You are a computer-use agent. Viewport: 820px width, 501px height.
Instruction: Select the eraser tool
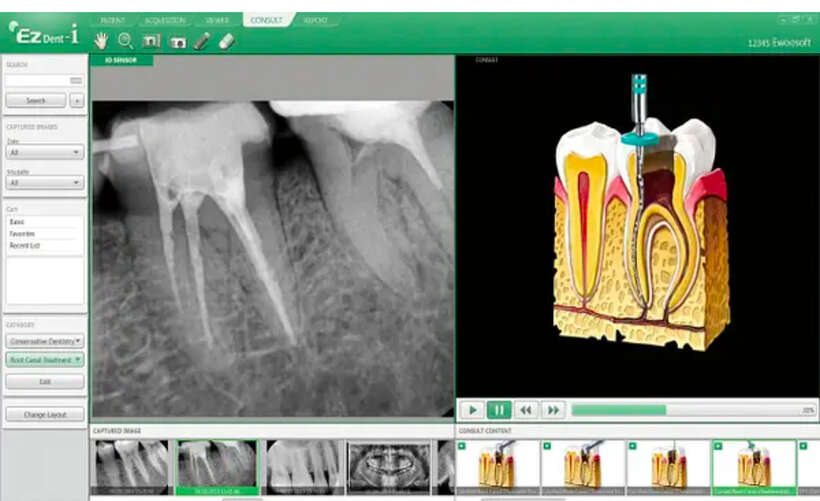[226, 41]
